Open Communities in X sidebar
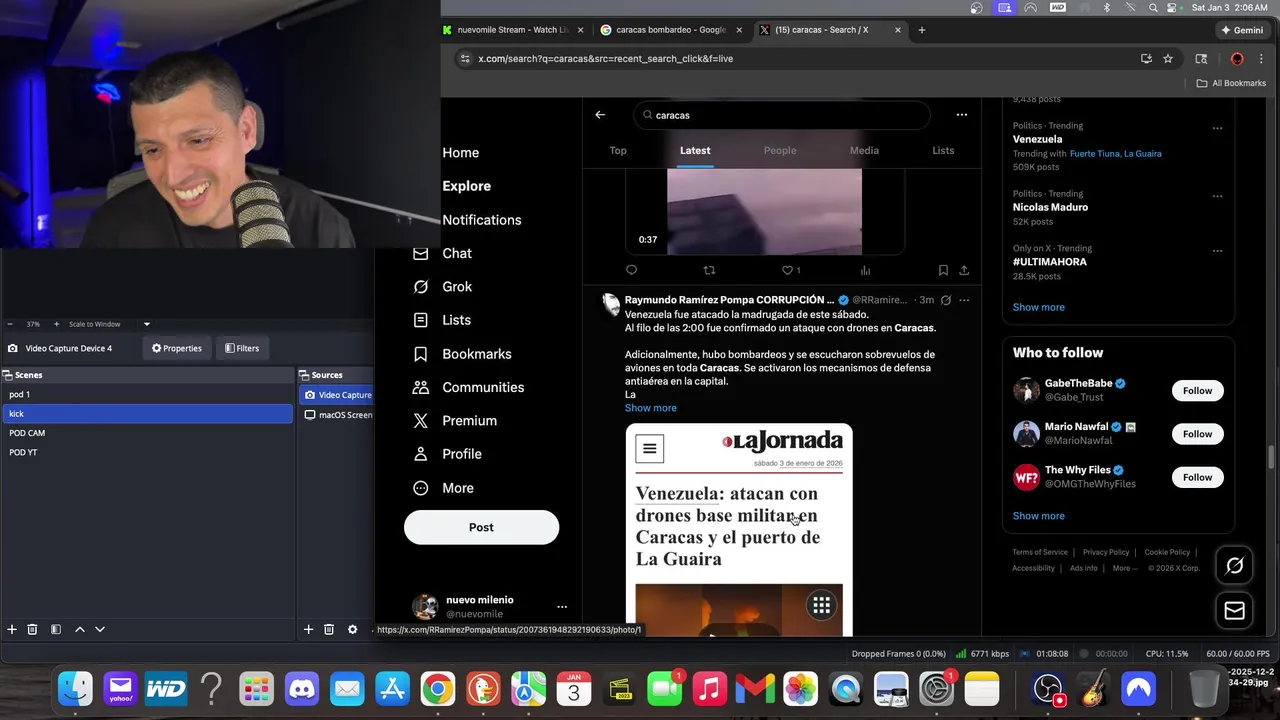The image size is (1280, 720). click(468, 387)
